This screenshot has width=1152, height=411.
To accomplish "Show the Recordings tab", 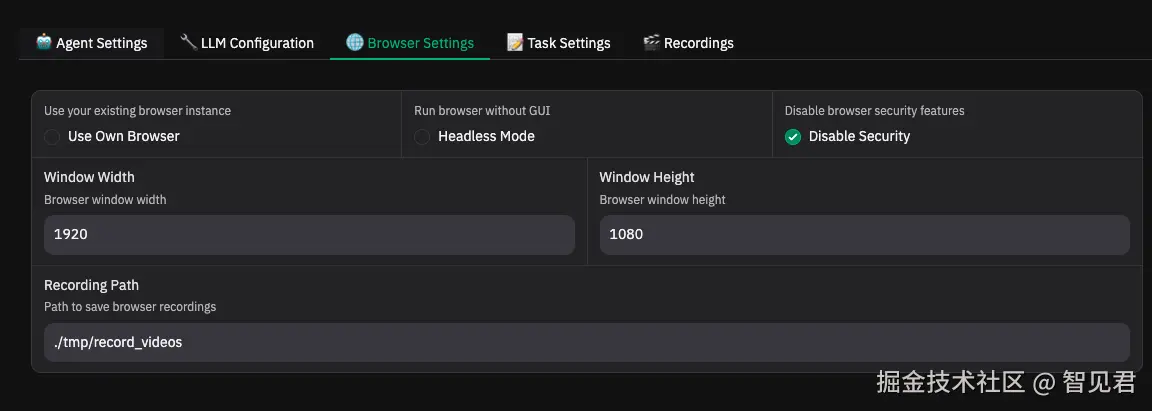I will pyautogui.click(x=698, y=43).
